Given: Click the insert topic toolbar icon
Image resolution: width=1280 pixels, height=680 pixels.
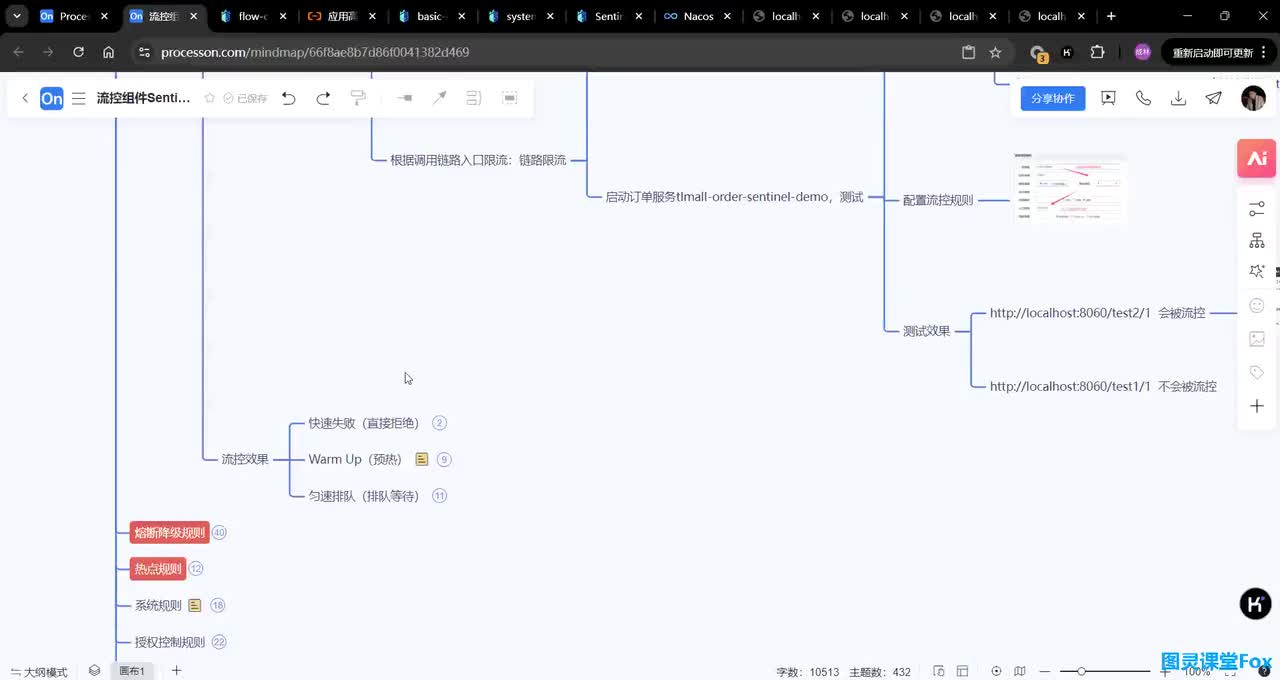Looking at the screenshot, I should point(404,98).
